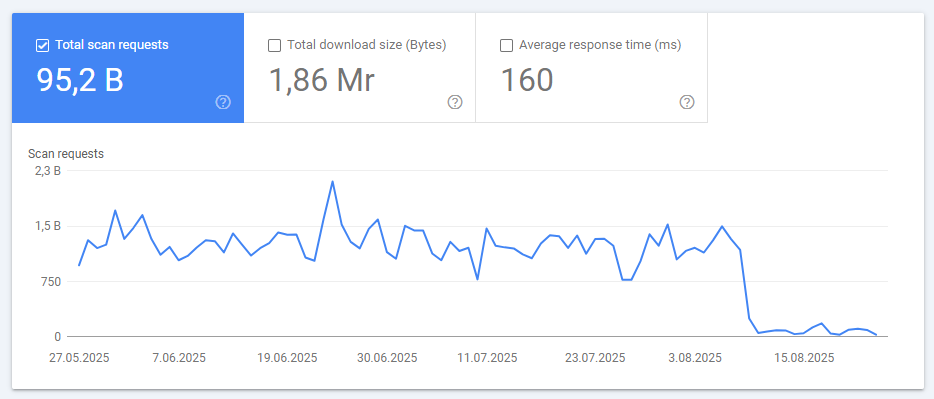Viewport: 934px width, 399px height.
Task: Click the highest peak on the scan requests chart
Action: tap(332, 182)
